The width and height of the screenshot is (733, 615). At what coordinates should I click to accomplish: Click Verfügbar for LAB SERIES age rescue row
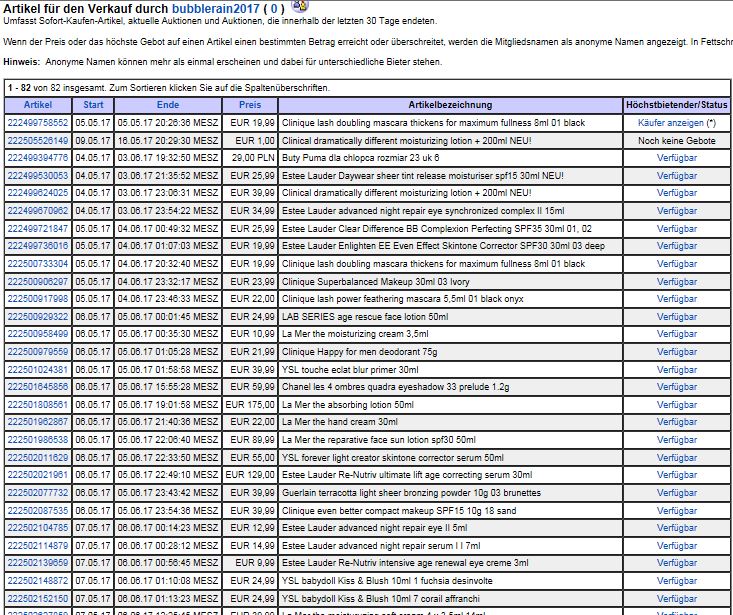click(x=676, y=316)
